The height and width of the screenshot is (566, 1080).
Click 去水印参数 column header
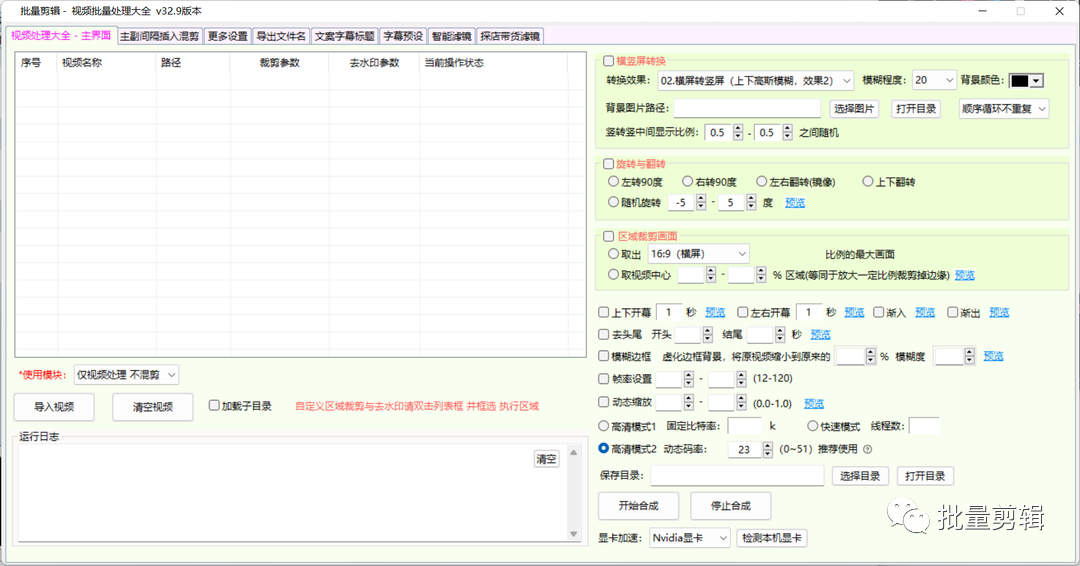[x=374, y=63]
